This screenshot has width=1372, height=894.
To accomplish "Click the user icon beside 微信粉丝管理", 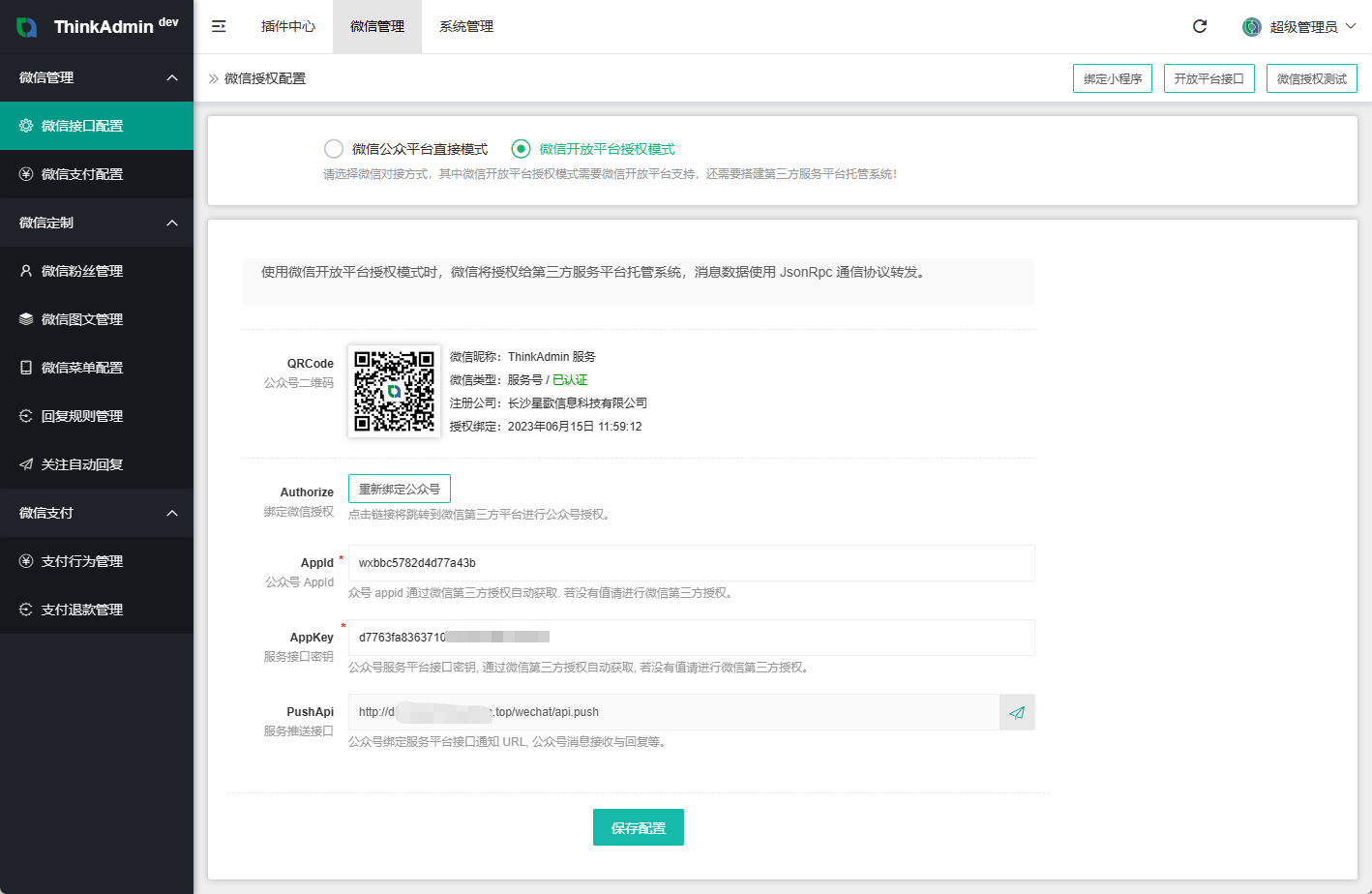I will 26,271.
